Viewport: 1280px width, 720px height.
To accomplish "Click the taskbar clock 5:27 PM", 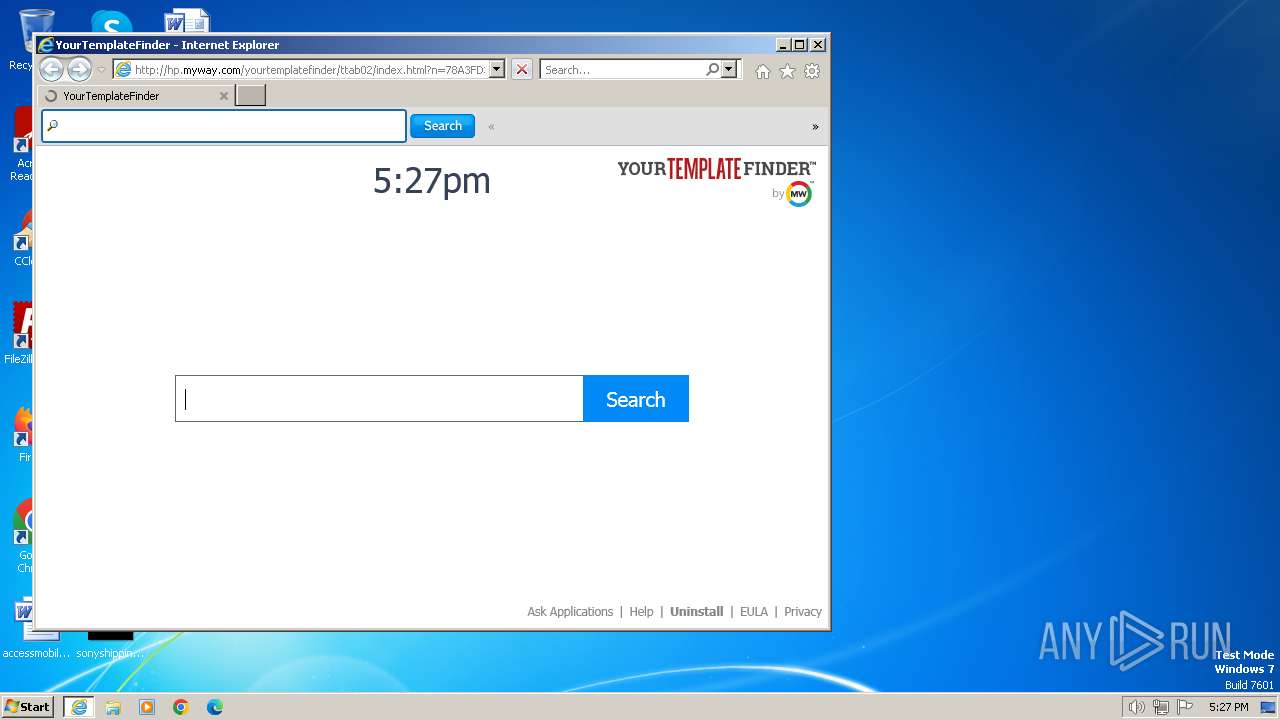I will [x=1228, y=707].
